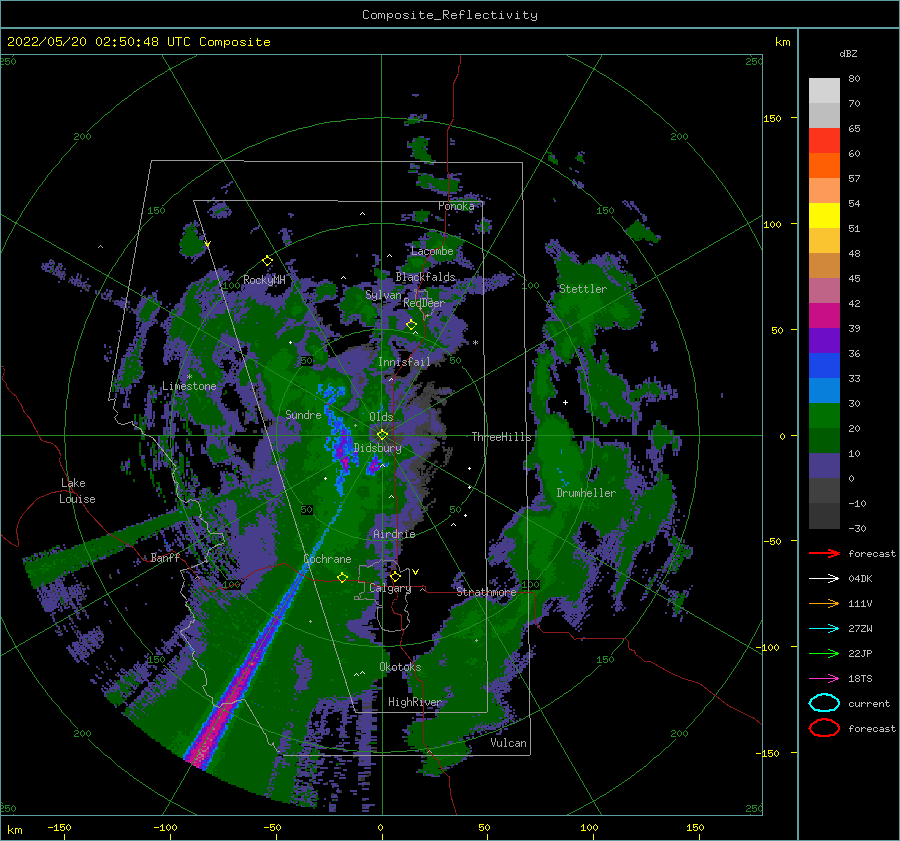900x841 pixels.
Task: Click the yellow diamond marker above Calgary label
Action: pos(395,576)
